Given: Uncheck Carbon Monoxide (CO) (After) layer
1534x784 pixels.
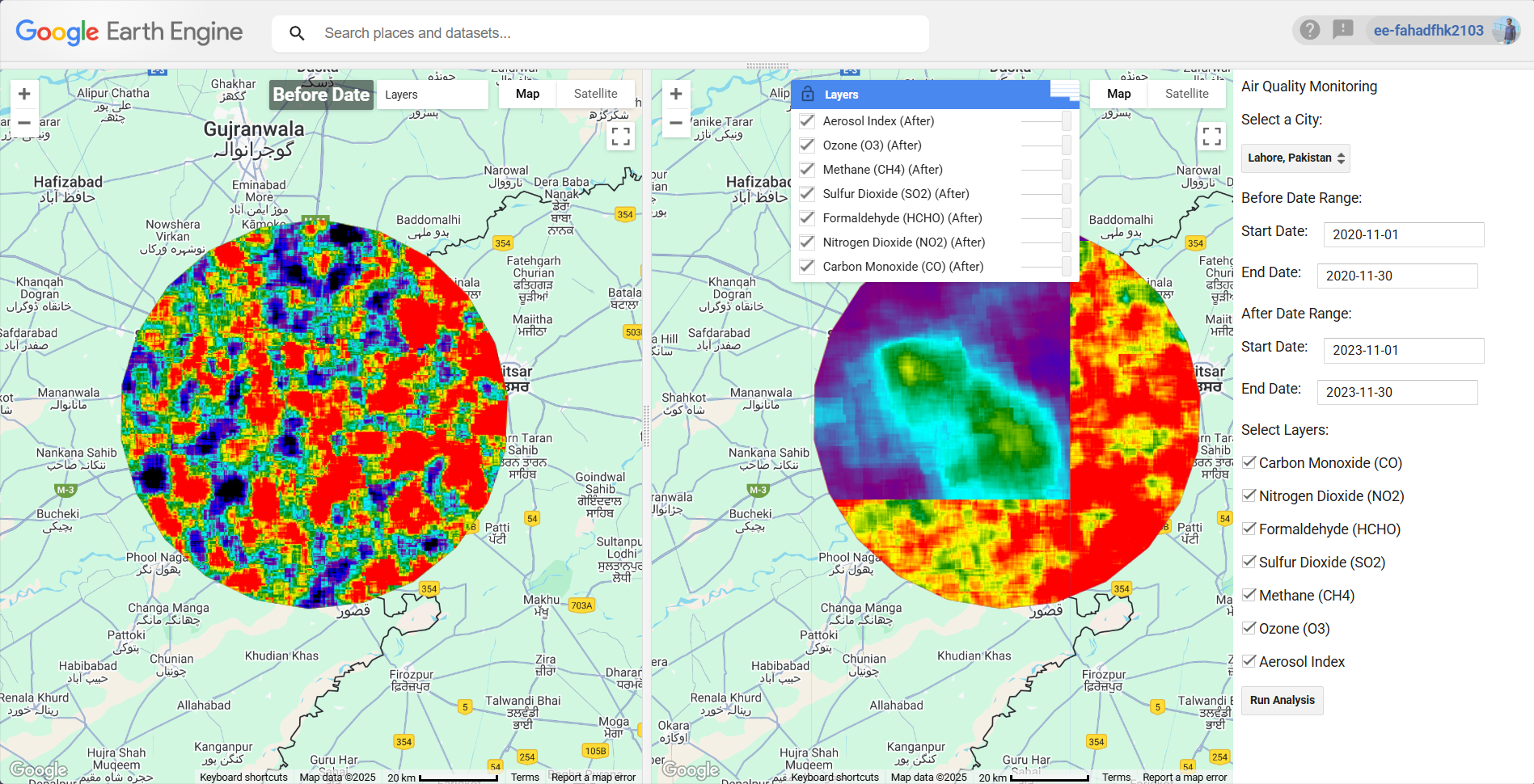Looking at the screenshot, I should point(807,267).
